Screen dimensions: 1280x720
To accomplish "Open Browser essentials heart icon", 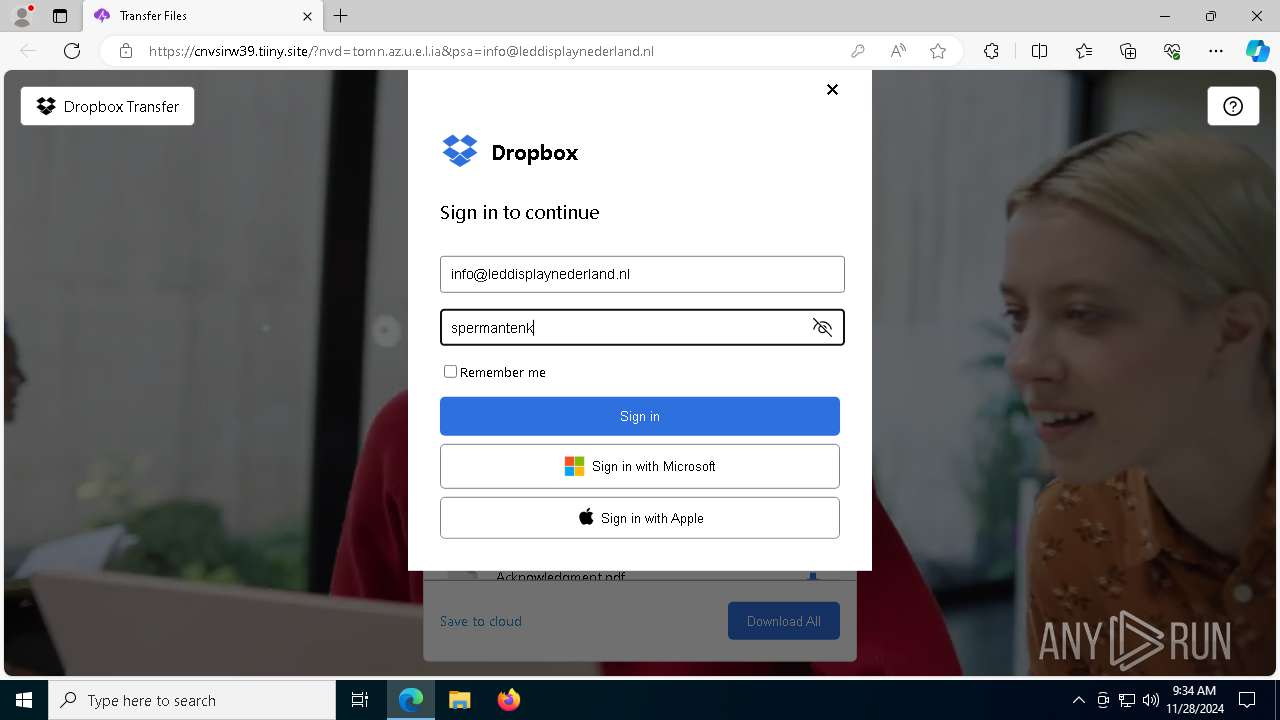I will click(x=1172, y=51).
